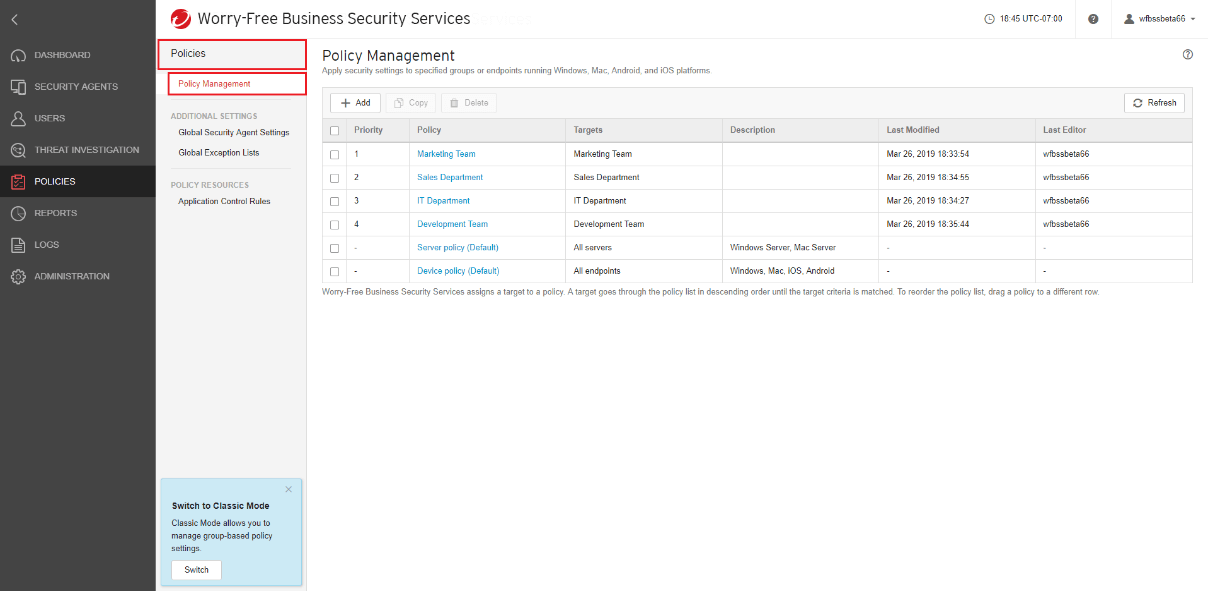The height and width of the screenshot is (591, 1208).
Task: Open Administration gear icon in sidebar
Action: 18,277
